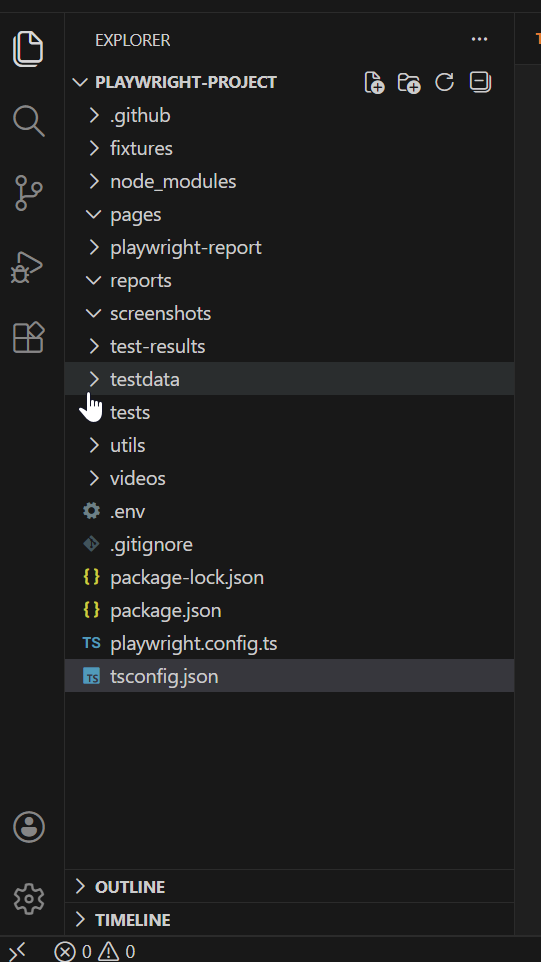Click the New File icon
Viewport: 541px width, 962px height.
[374, 82]
